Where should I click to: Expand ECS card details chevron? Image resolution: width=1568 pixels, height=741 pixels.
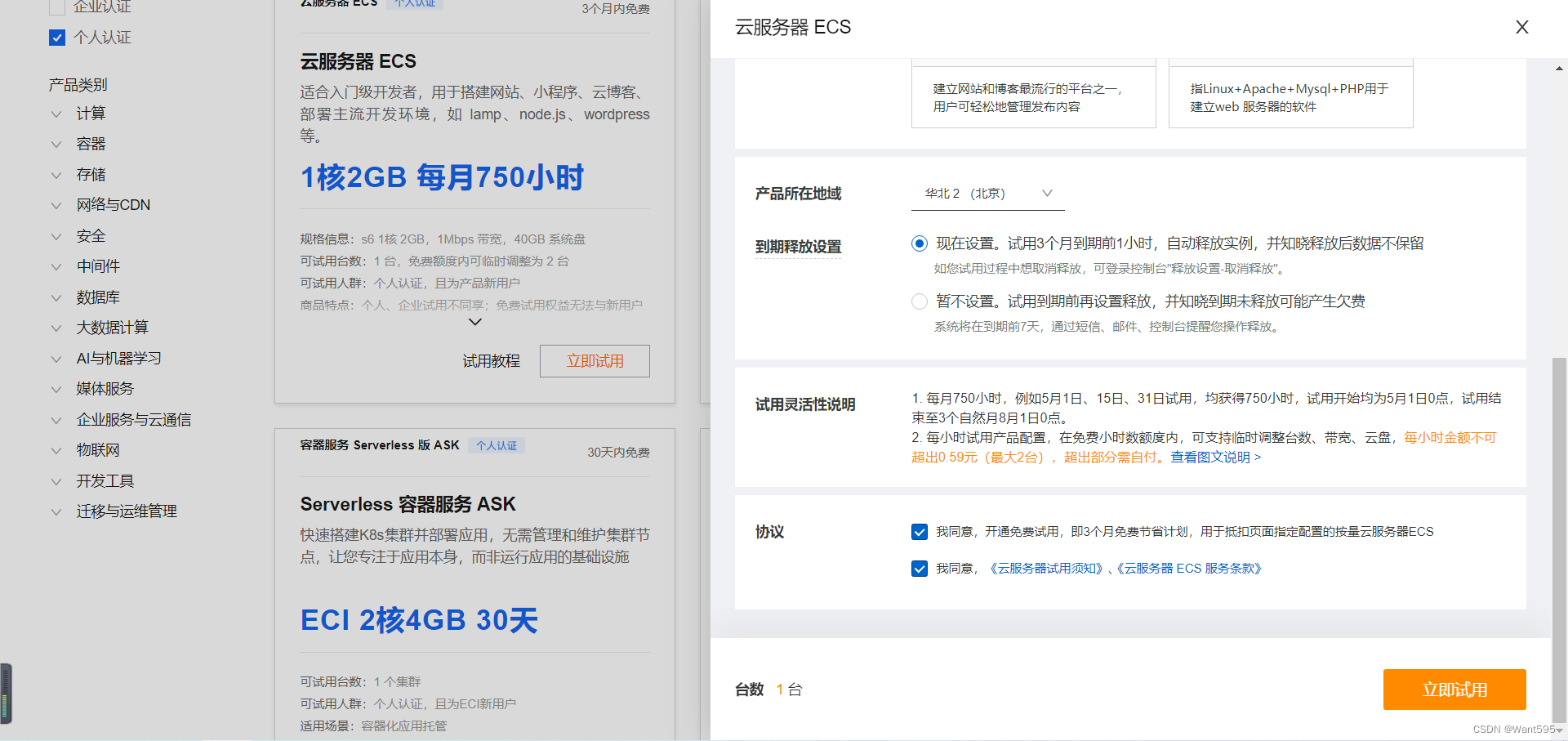pyautogui.click(x=475, y=322)
